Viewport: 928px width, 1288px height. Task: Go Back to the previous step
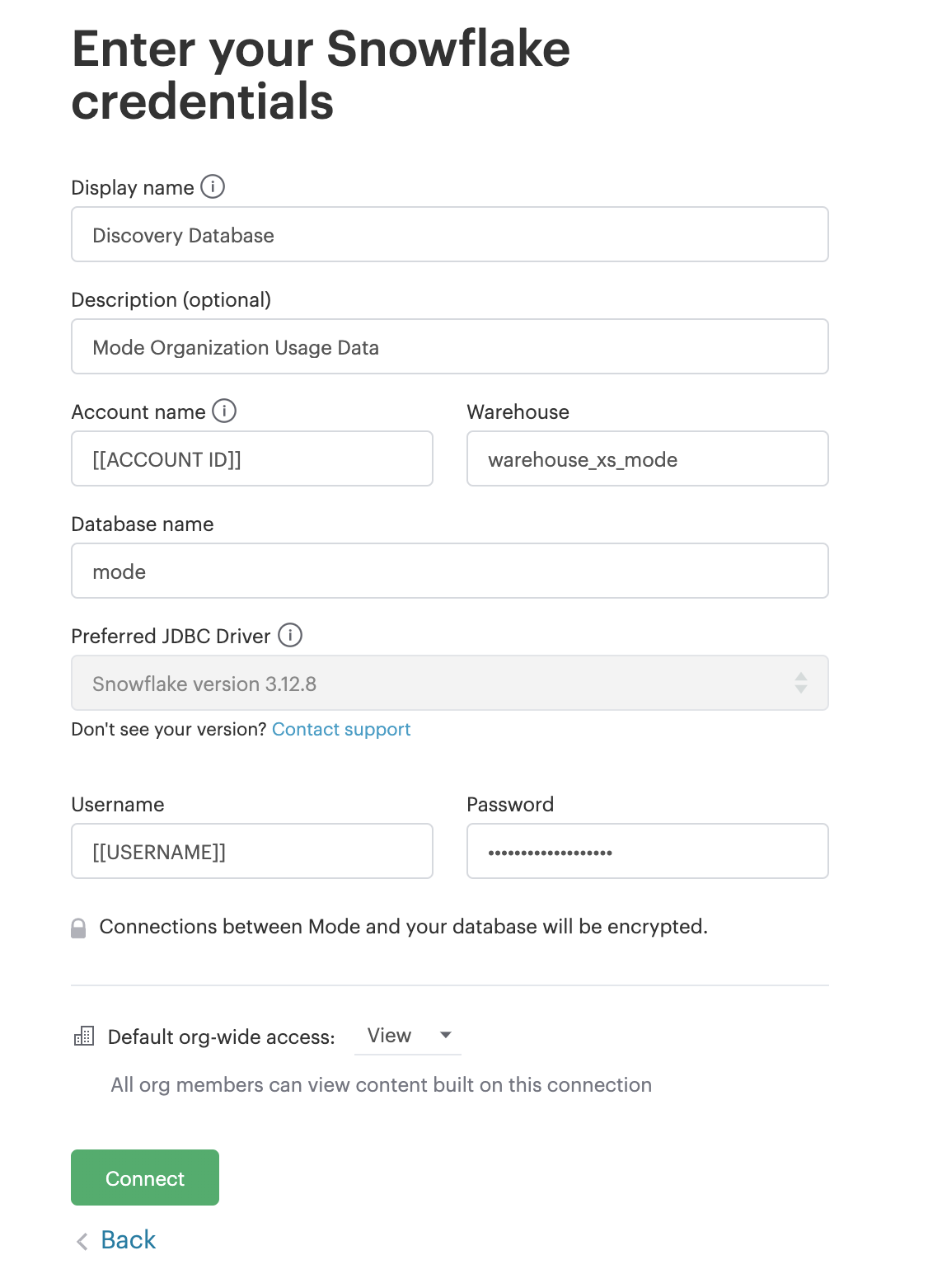(128, 1239)
